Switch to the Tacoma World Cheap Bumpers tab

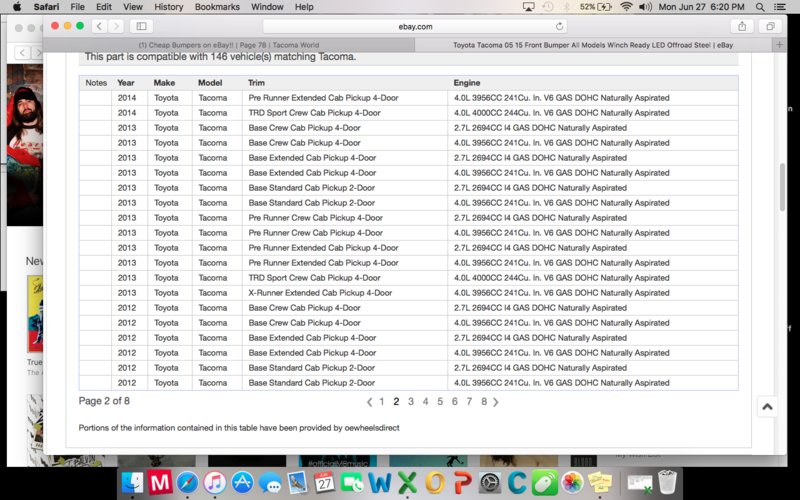point(229,45)
